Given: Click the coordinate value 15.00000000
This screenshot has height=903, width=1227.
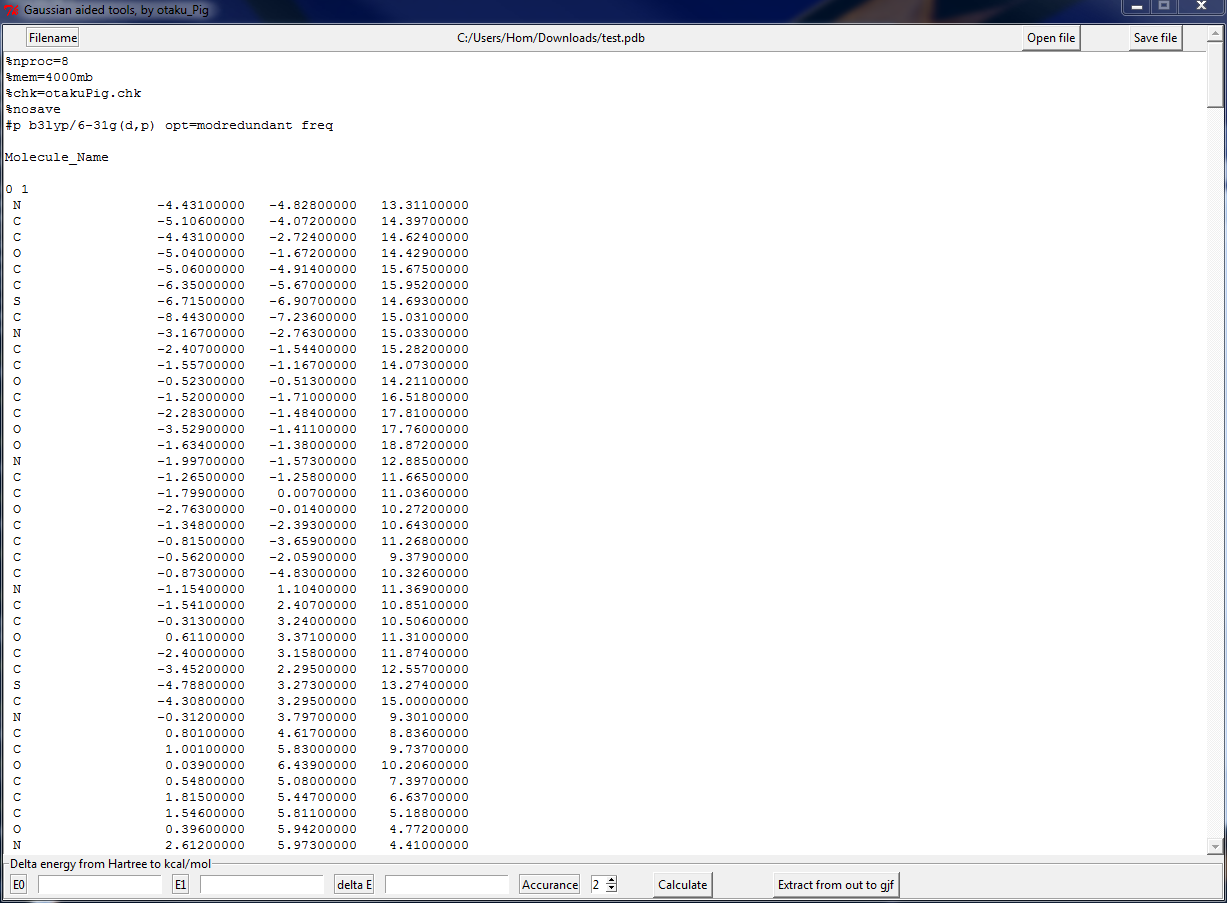Looking at the screenshot, I should click(425, 701).
